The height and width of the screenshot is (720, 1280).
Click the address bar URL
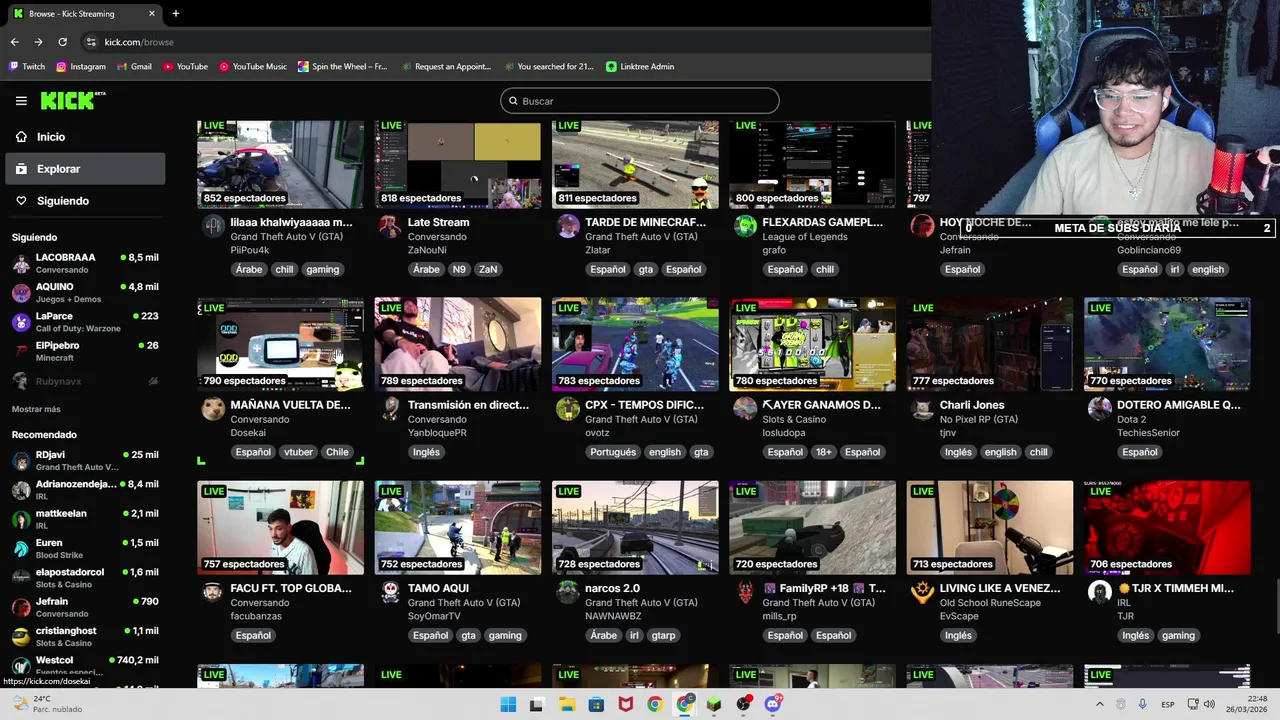(139, 42)
